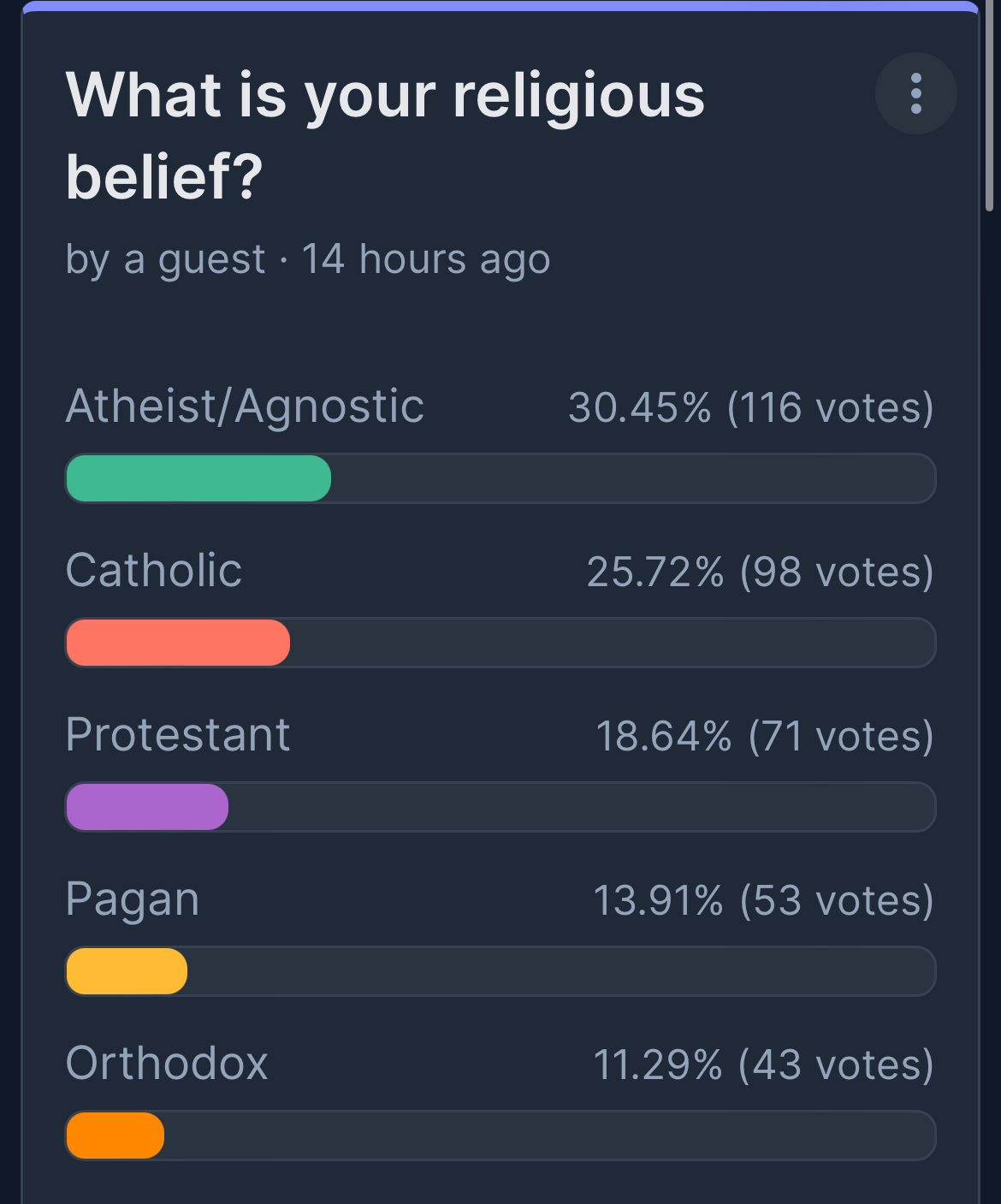1001x1204 pixels.
Task: Click the red Catholic result bar
Action: (178, 643)
